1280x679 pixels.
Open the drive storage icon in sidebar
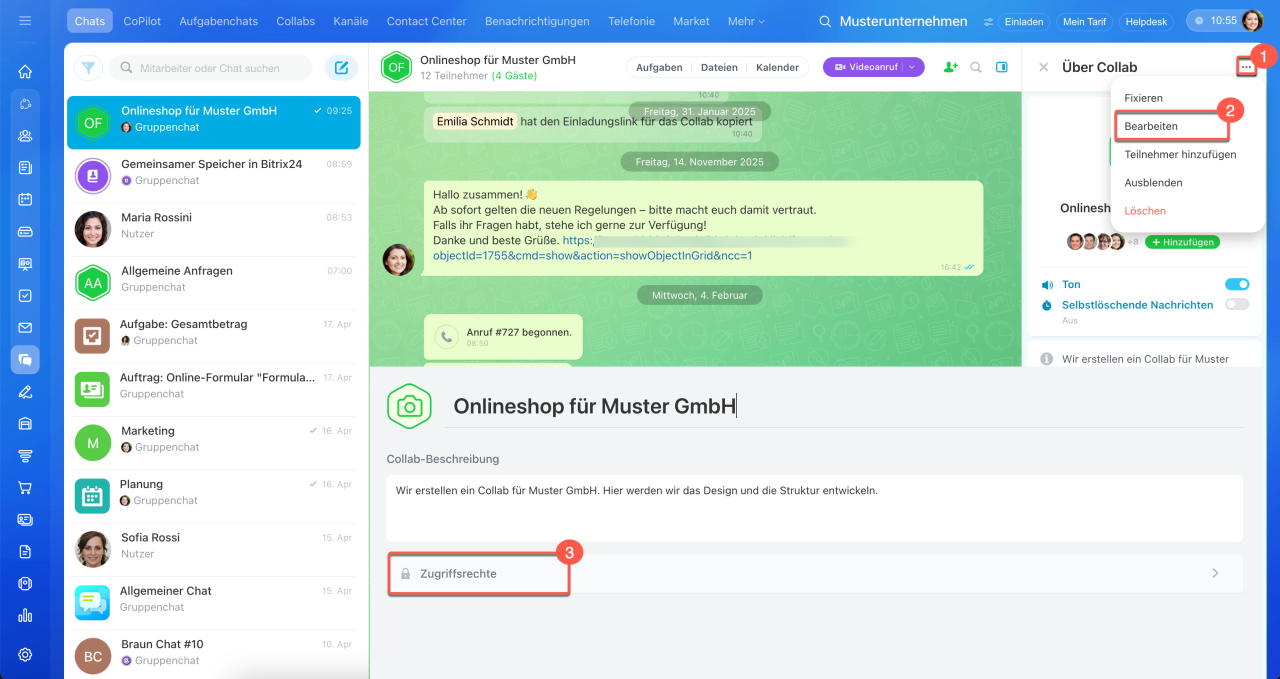[25, 232]
